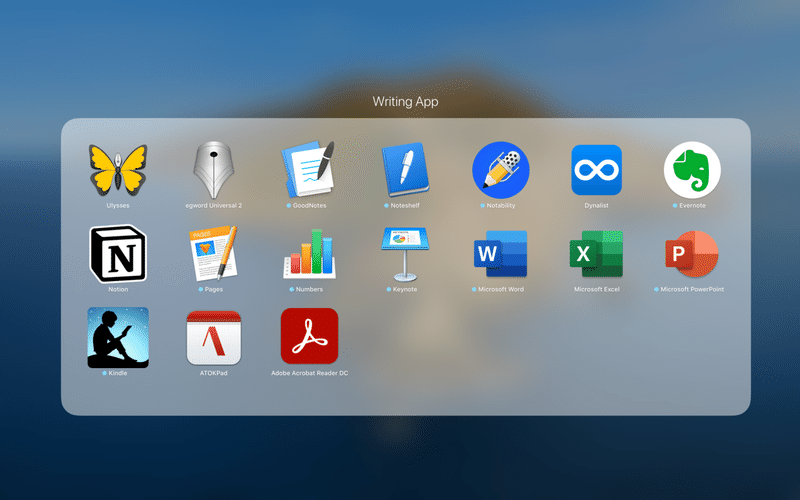Click the Notion name label
The image size is (800, 500).
coord(118,289)
